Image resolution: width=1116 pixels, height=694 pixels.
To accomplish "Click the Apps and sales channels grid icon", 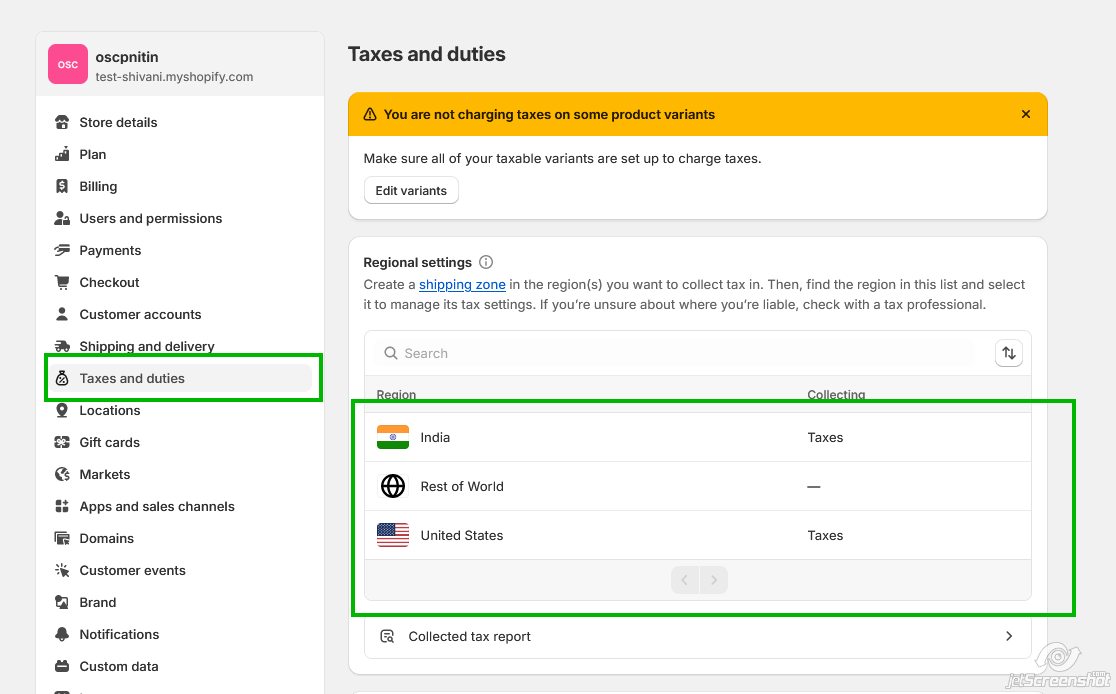I will pyautogui.click(x=62, y=507).
